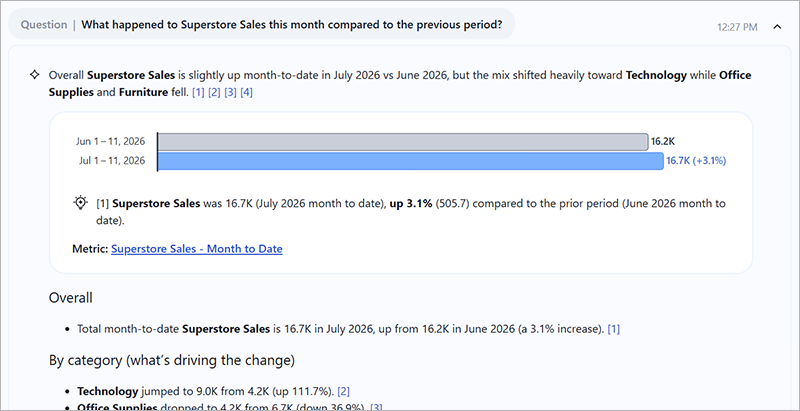
Task: Click the Jun 1 – 11, 2026 axis label
Action: pos(110,141)
